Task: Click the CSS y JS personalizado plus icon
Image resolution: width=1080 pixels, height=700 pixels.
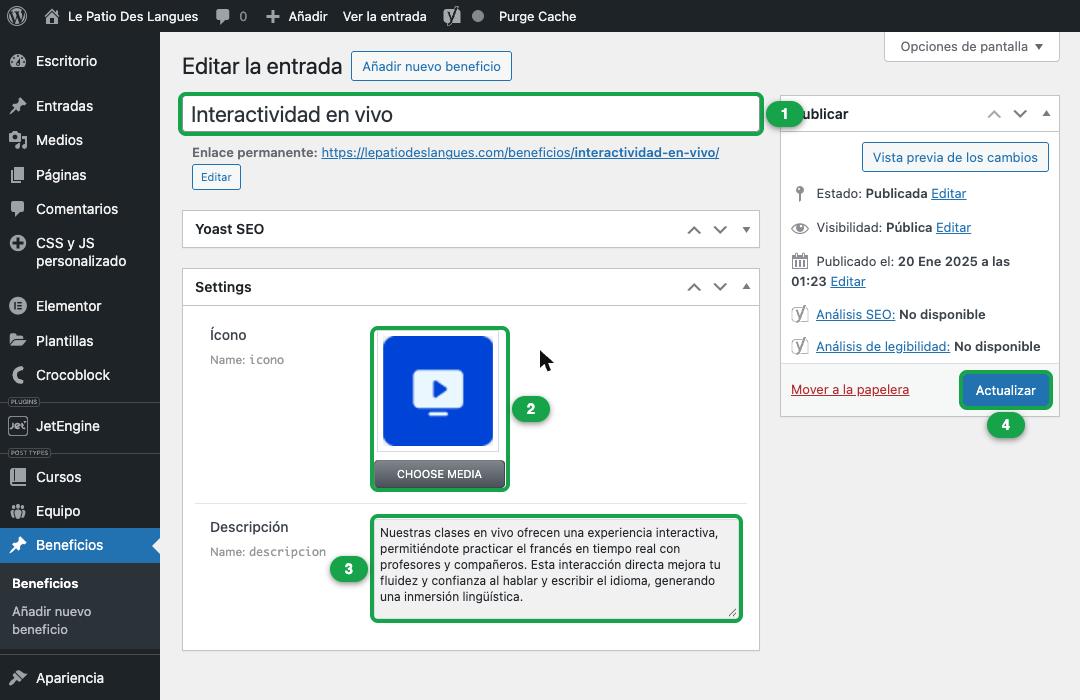Action: [18, 243]
